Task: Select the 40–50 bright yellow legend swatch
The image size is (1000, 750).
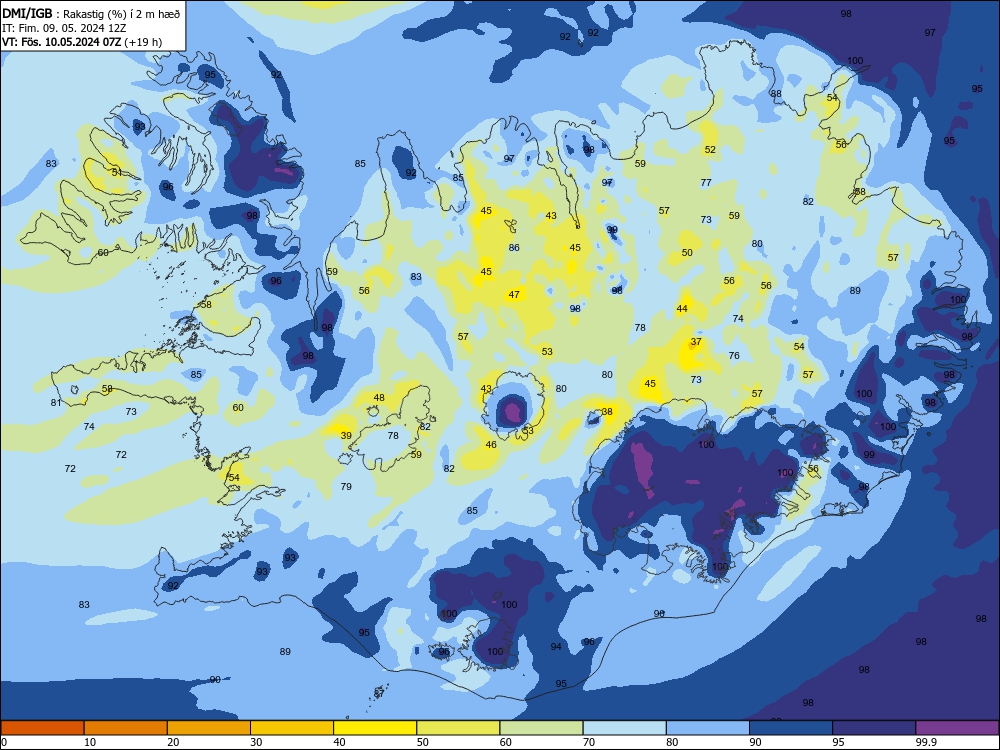Action: click(x=375, y=728)
